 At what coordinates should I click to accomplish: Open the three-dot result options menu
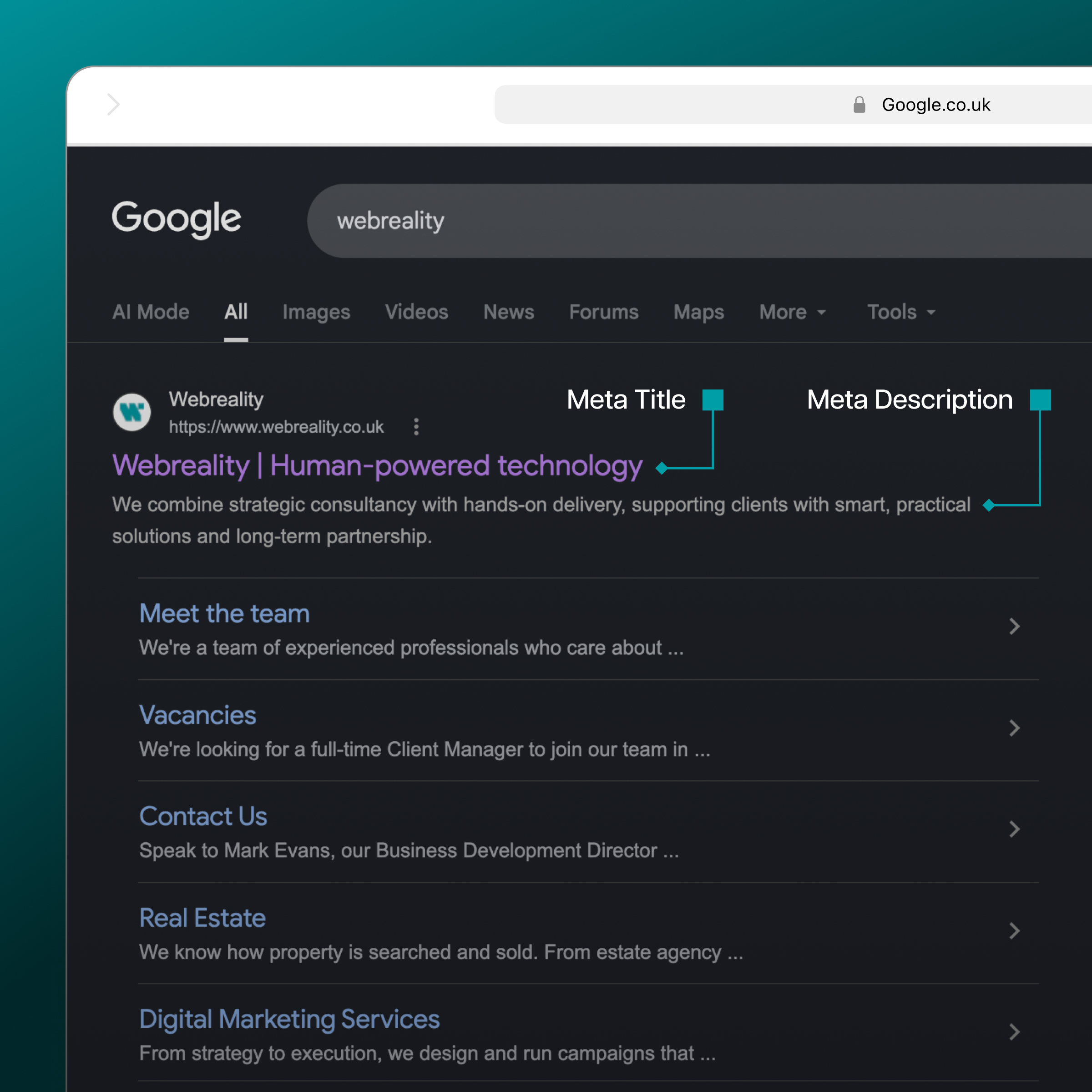416,427
